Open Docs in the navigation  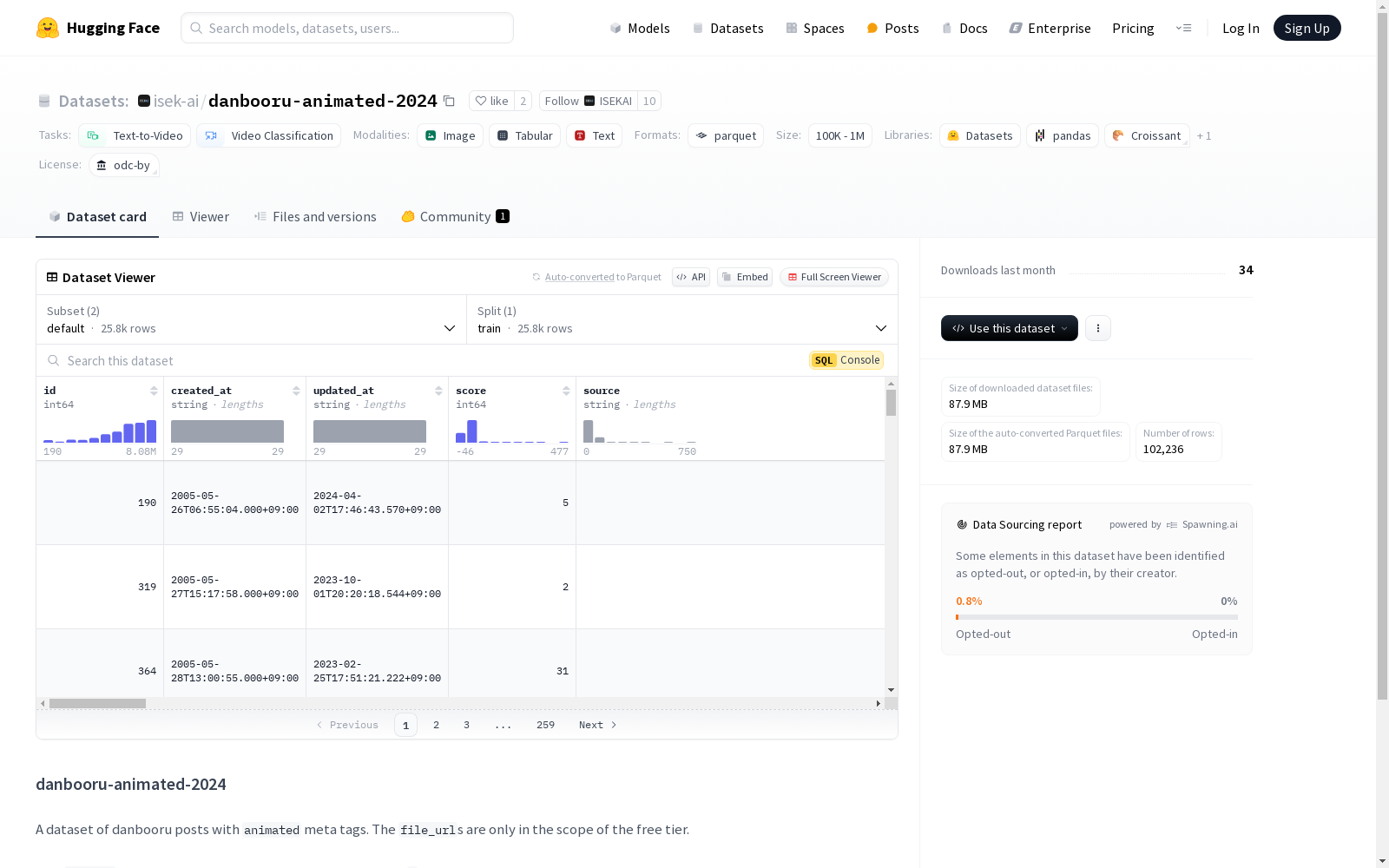tap(964, 28)
